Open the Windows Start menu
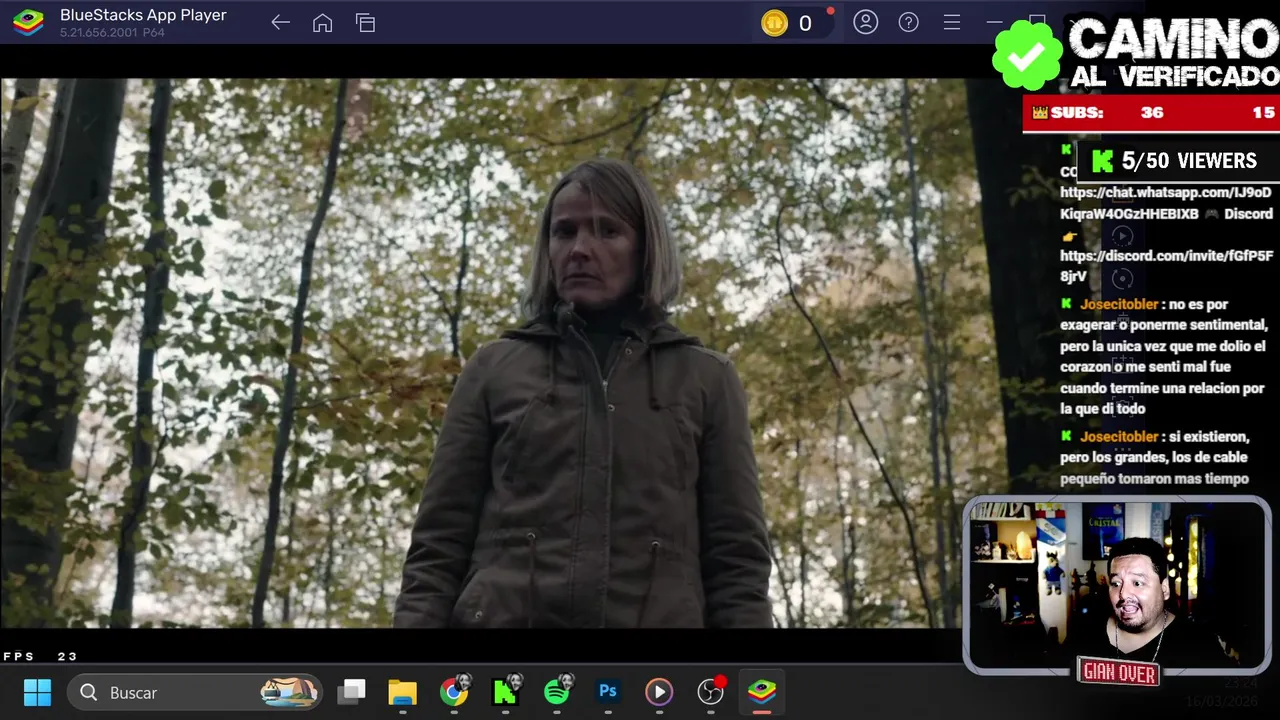Screen dimensions: 1280x720 click(x=37, y=692)
